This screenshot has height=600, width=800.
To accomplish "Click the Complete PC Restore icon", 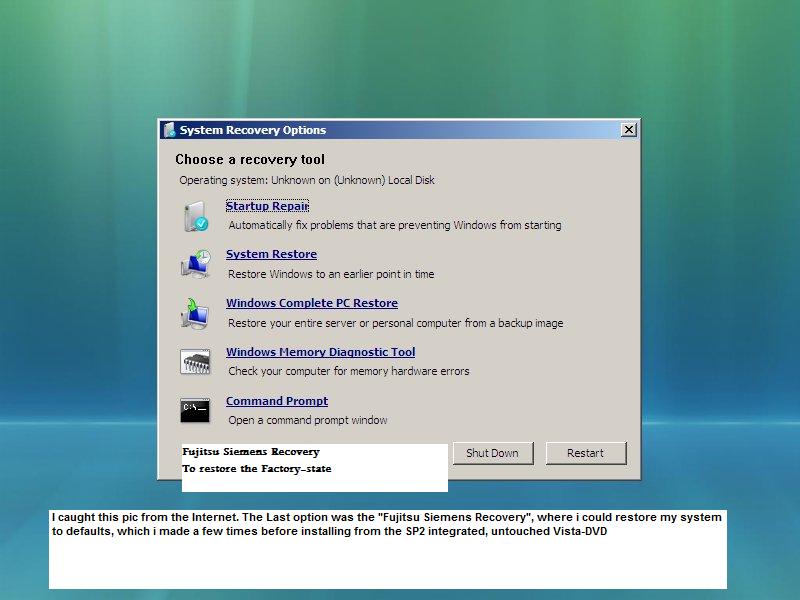I will click(195, 313).
